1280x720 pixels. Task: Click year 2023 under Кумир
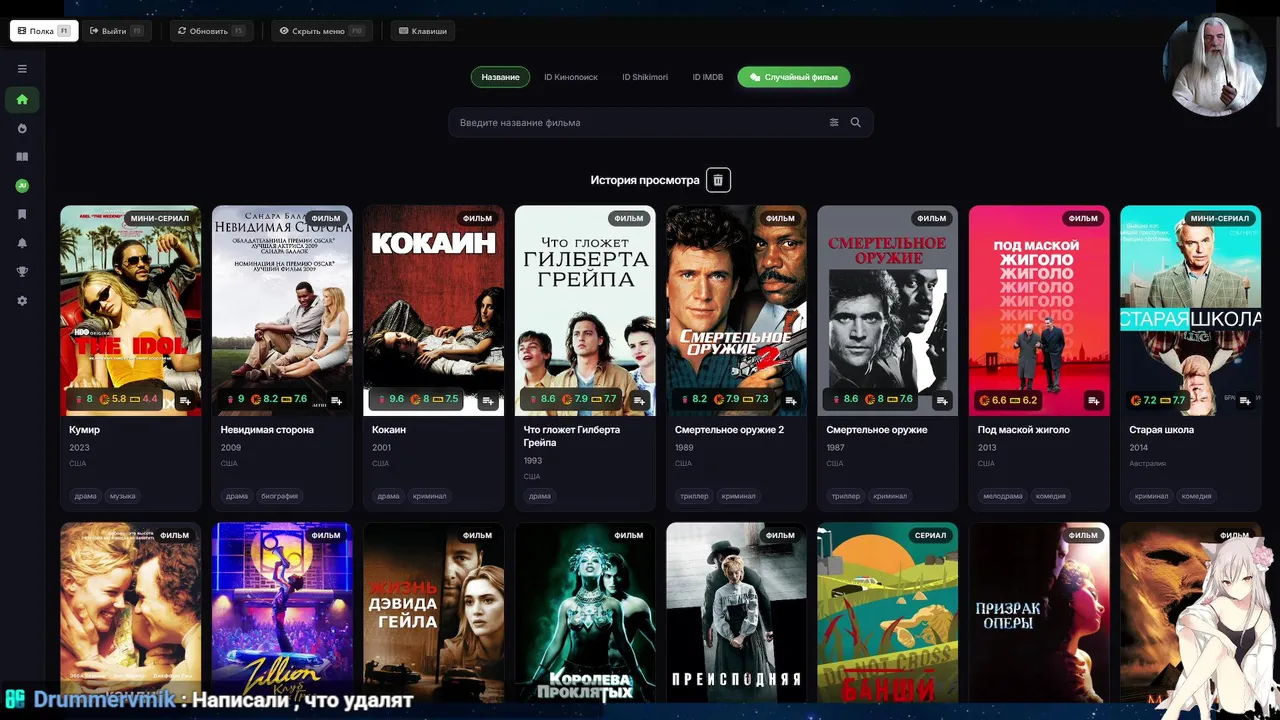[x=79, y=447]
